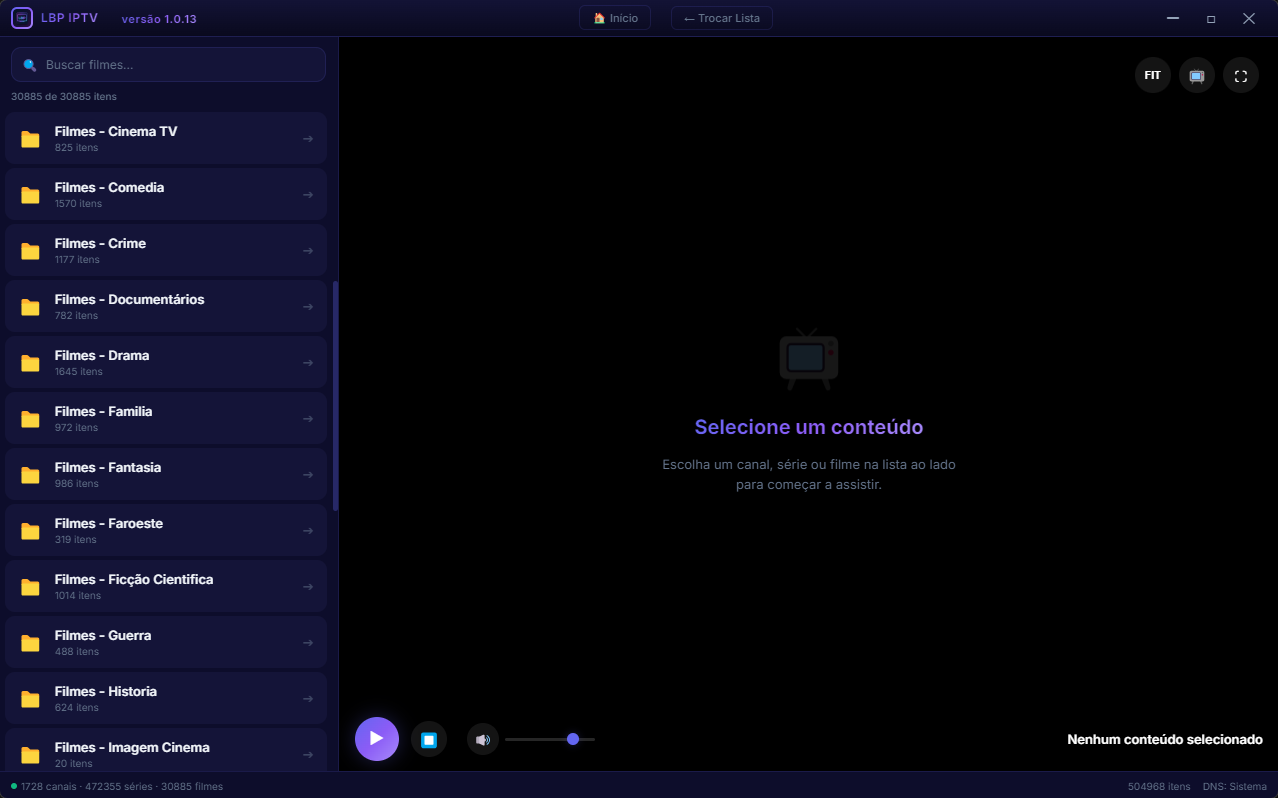Screen dimensions: 1278x798
Task: Adjust the volume slider handle
Action: [573, 739]
